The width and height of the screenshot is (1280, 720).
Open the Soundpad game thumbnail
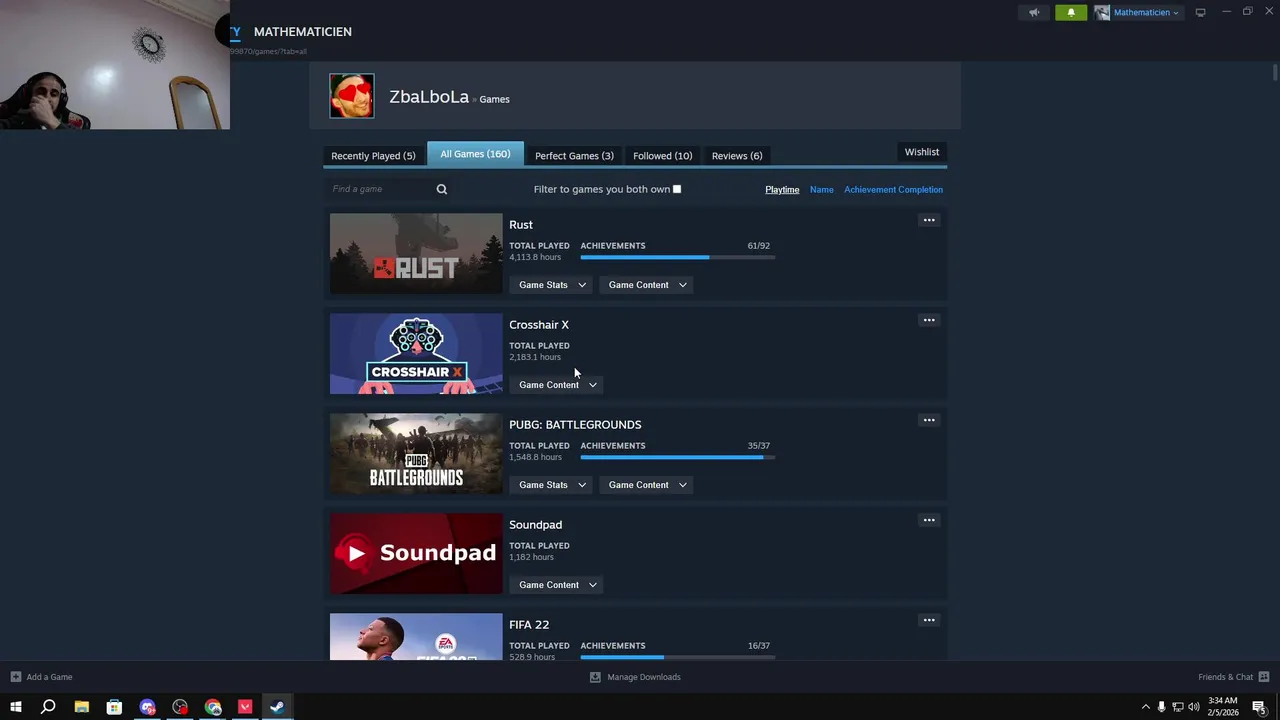[x=416, y=553]
